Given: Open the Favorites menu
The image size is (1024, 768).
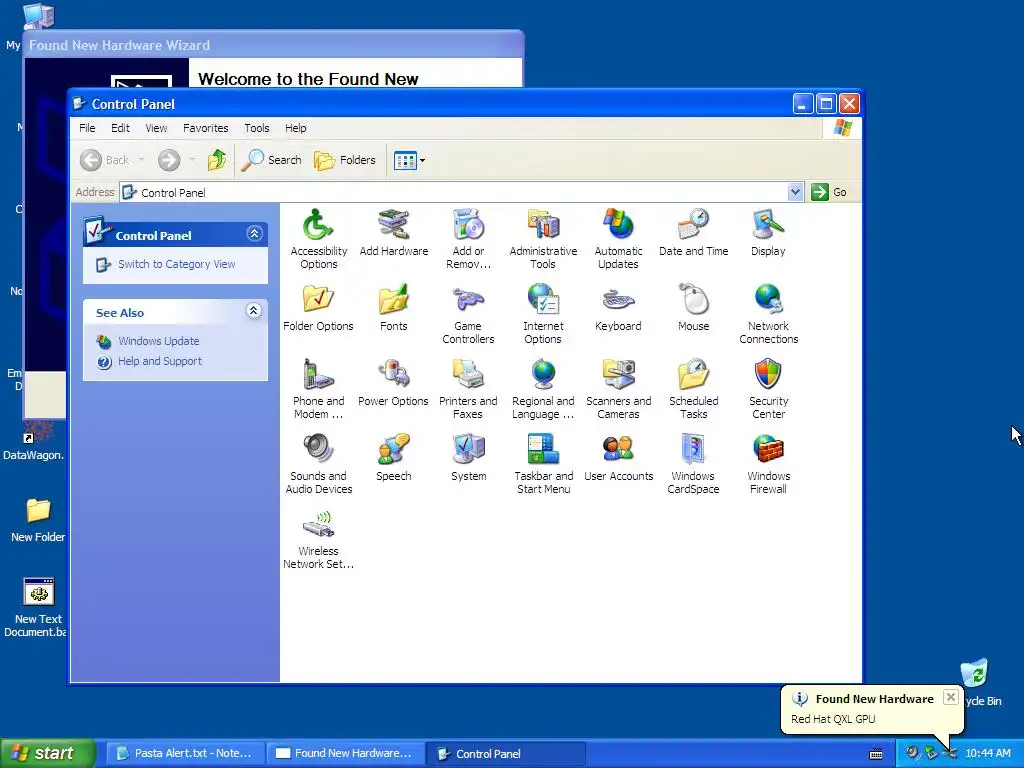Looking at the screenshot, I should [x=206, y=128].
